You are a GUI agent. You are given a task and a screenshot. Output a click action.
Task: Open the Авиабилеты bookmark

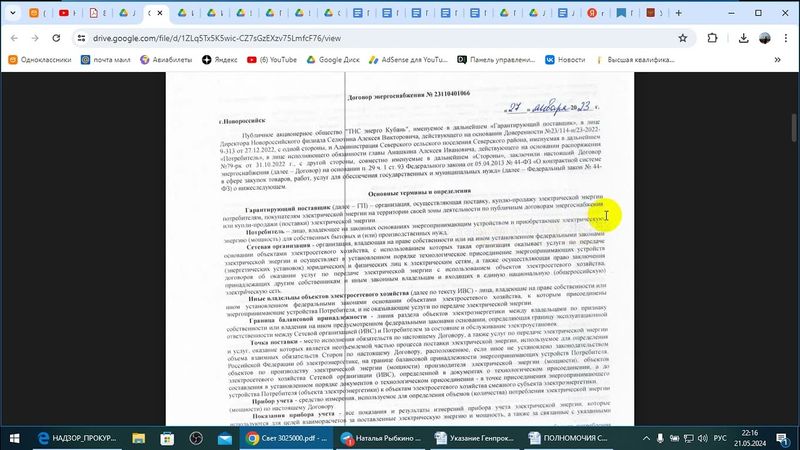click(x=166, y=60)
